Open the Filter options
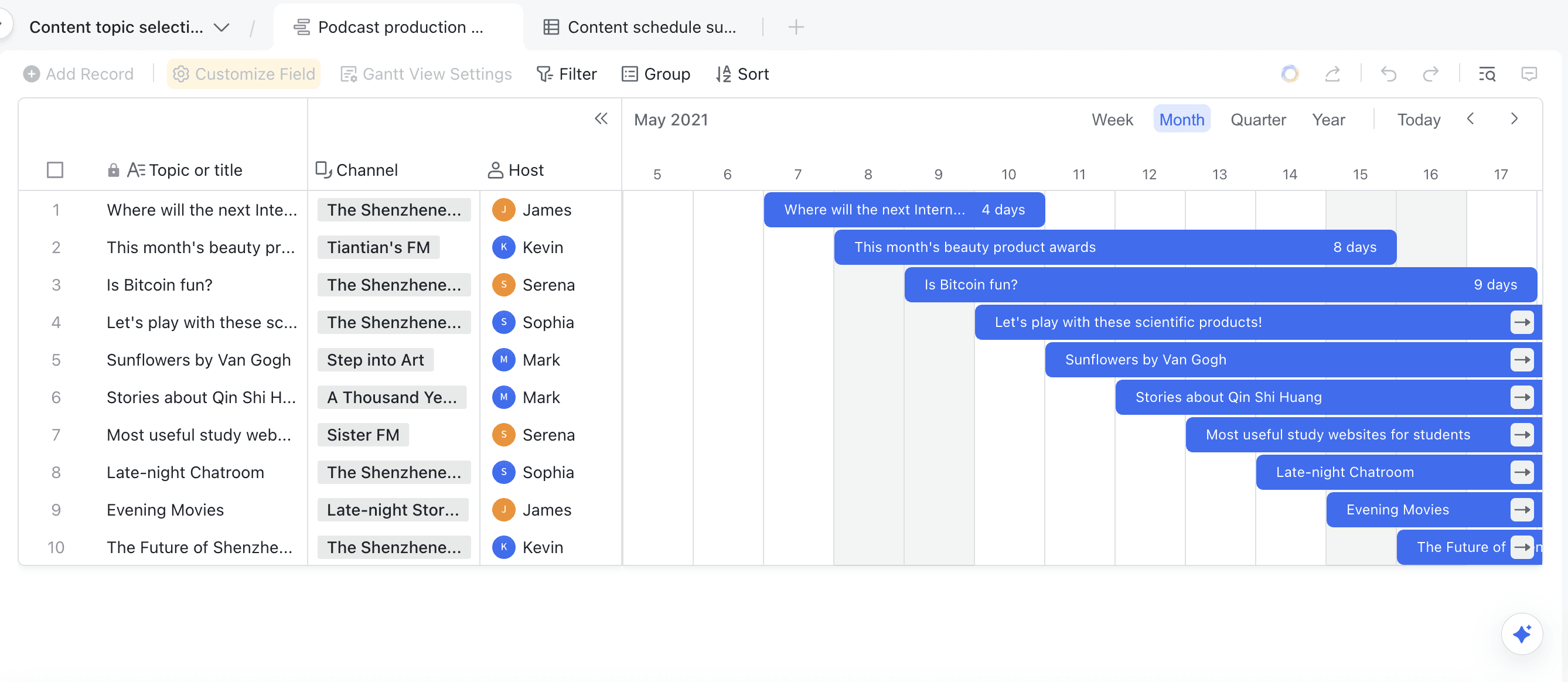 tap(566, 74)
